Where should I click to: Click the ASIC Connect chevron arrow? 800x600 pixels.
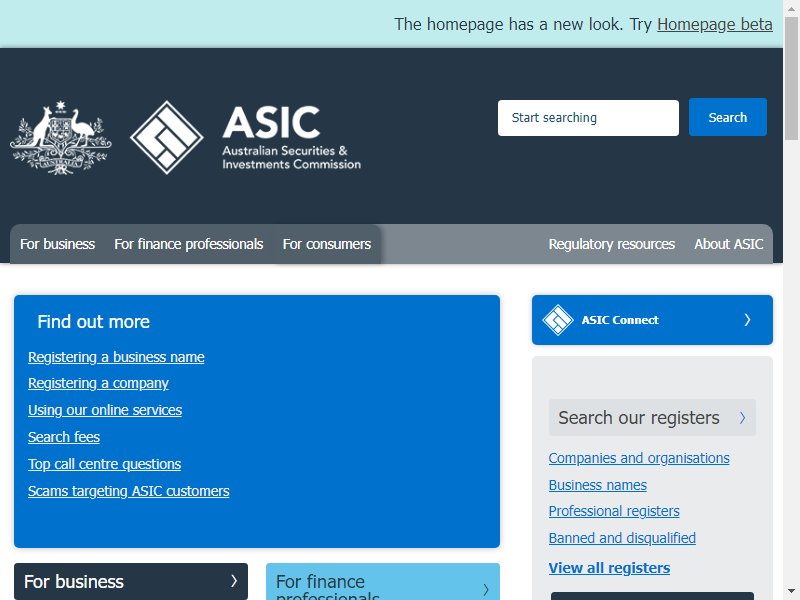click(747, 320)
